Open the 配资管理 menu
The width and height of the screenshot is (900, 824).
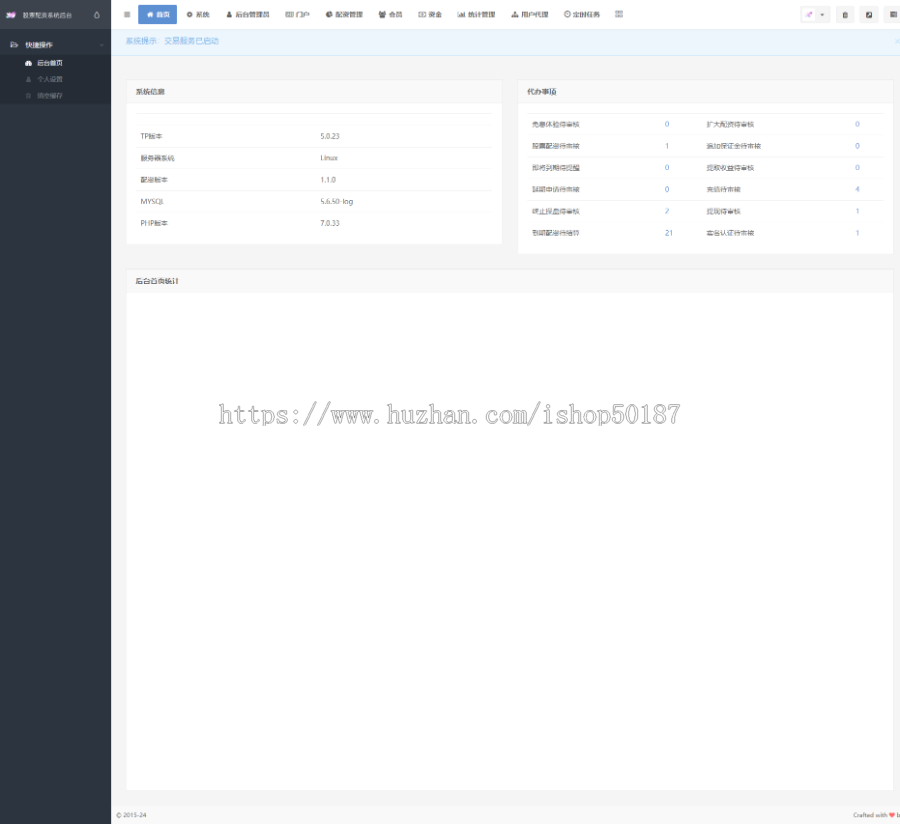click(344, 14)
